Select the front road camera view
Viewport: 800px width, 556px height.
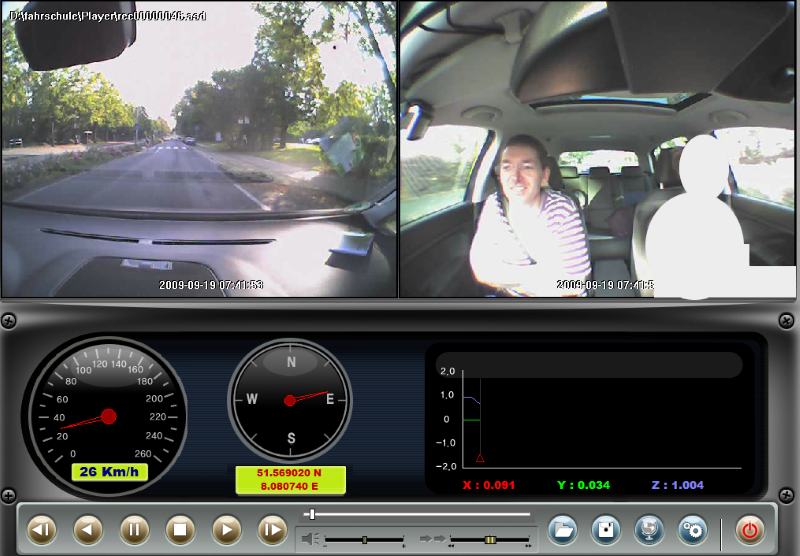199,150
